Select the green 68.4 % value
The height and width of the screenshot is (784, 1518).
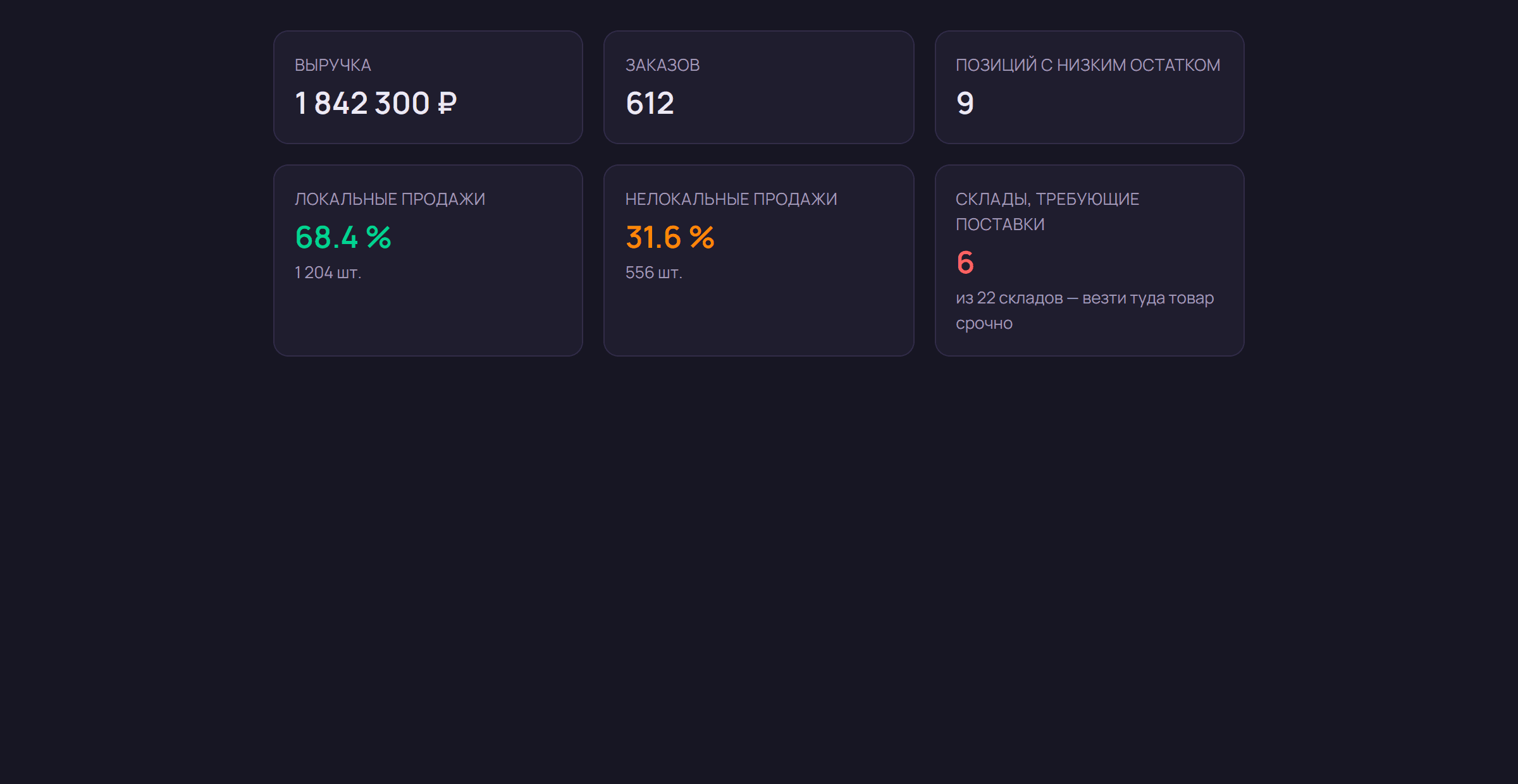(343, 237)
